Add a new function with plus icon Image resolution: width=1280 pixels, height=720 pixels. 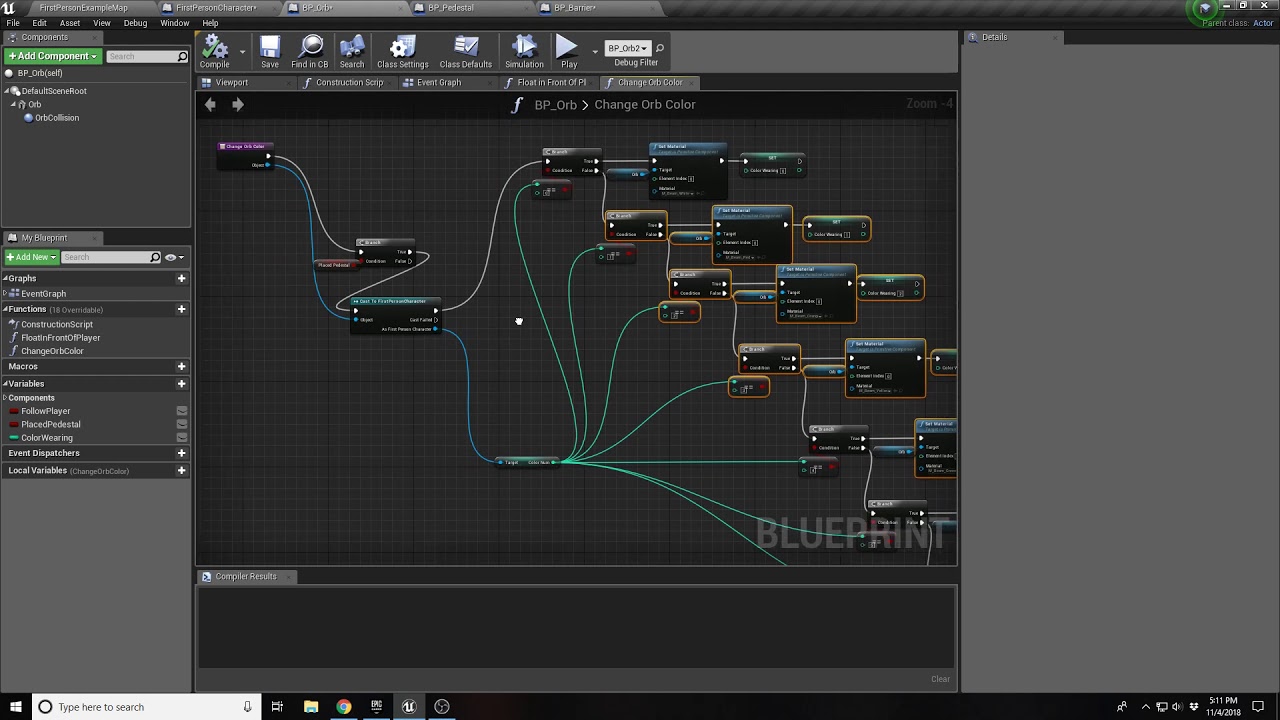[181, 309]
